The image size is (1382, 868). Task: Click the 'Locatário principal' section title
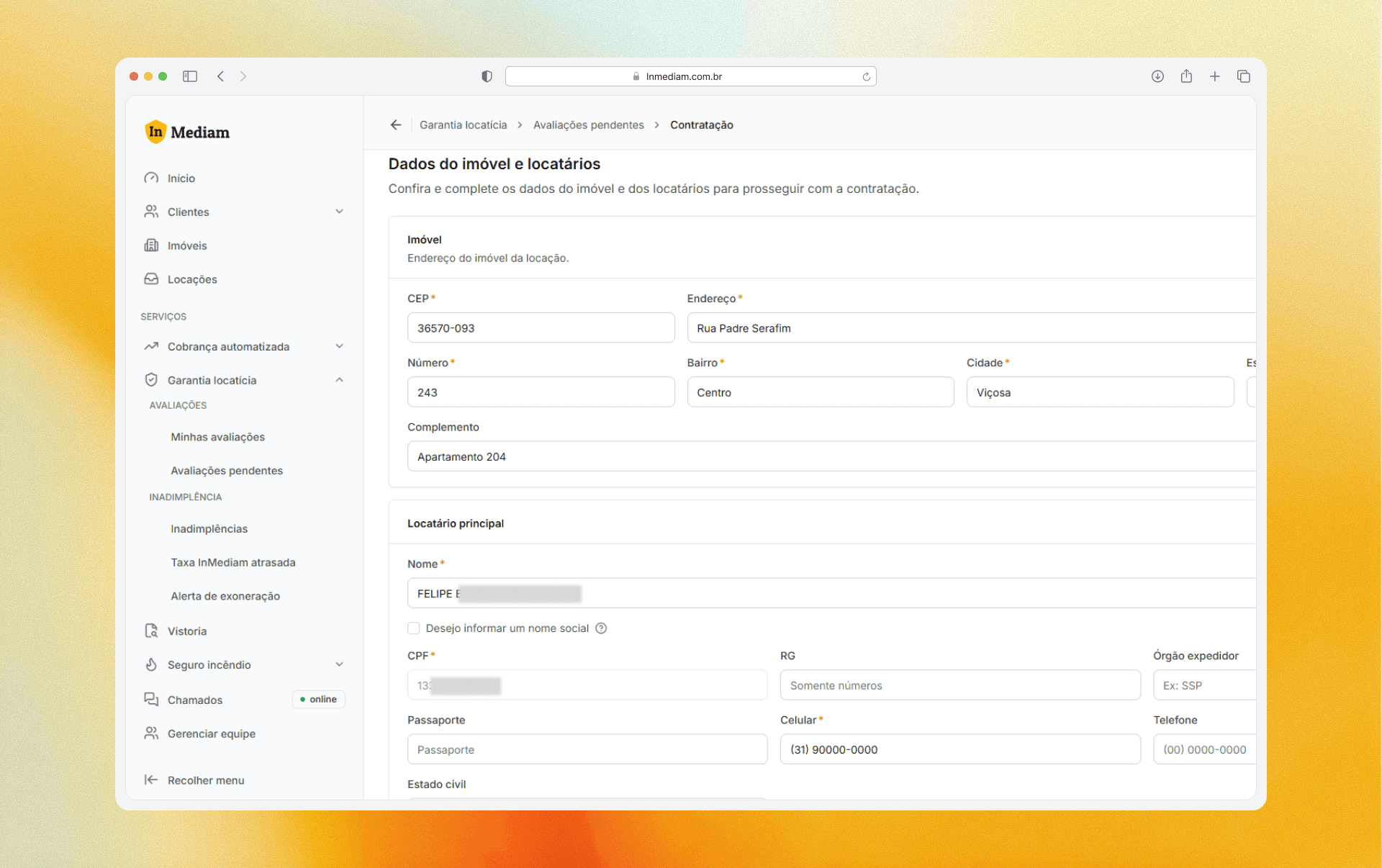[456, 523]
